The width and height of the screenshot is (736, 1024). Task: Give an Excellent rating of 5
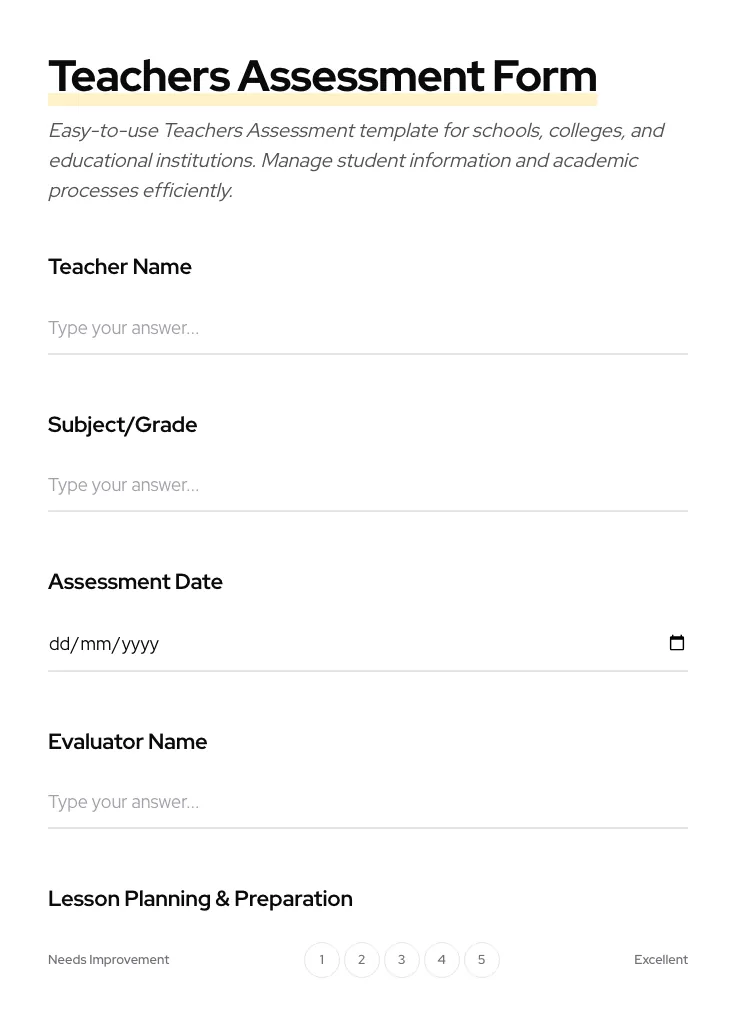click(x=481, y=959)
